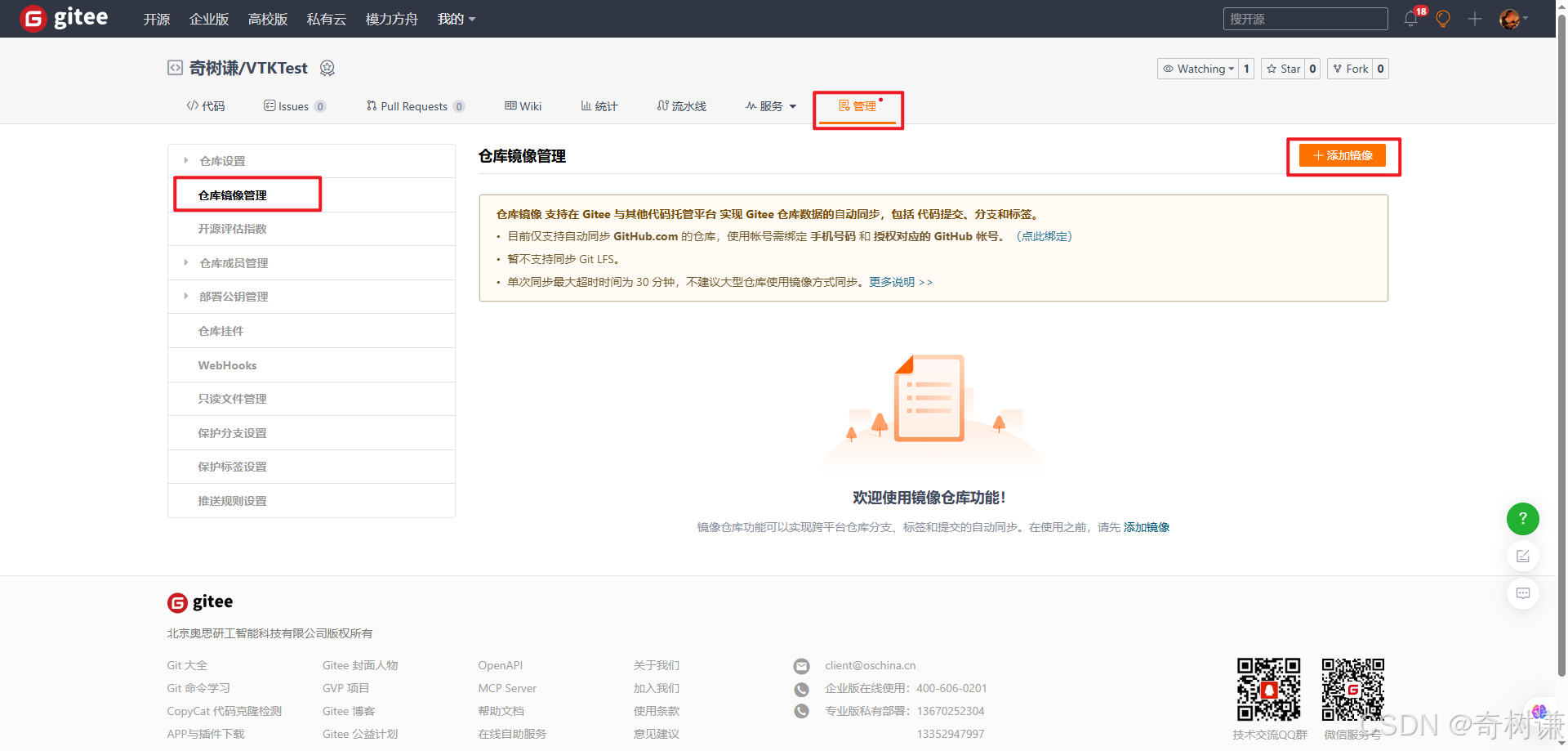Viewport: 1568px width, 751px height.
Task: Open the CopyCat 代码克隆检测 footer link
Action: click(225, 711)
